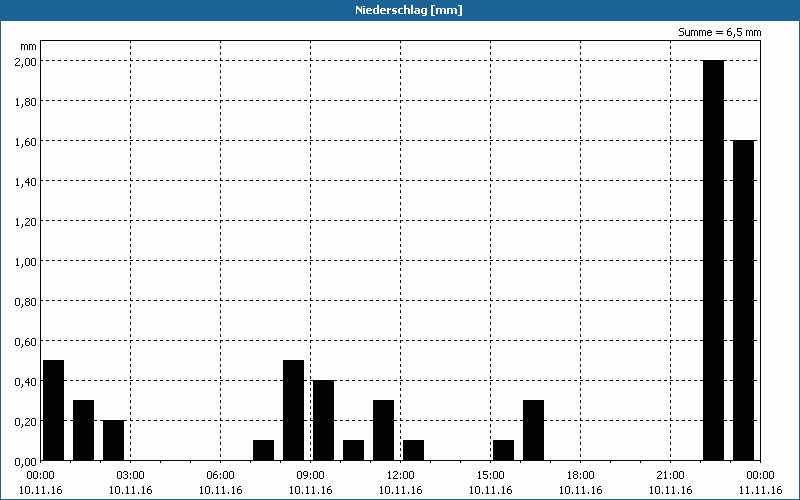800x500 pixels.
Task: Click the 0,30 mm bar between 00:00 and 03:00
Action: (84, 430)
